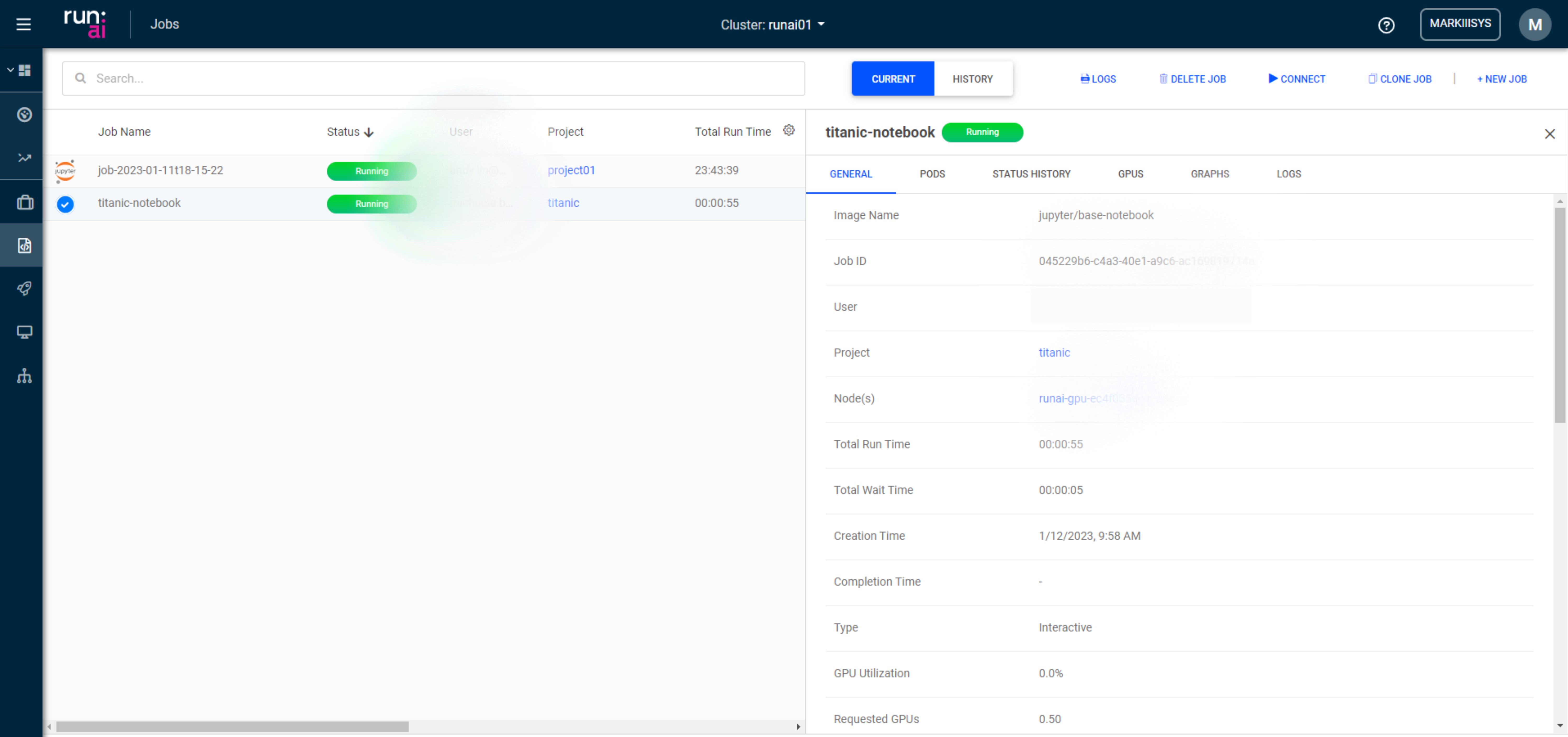The height and width of the screenshot is (737, 1568).
Task: Switch to the GENERAL tab
Action: pyautogui.click(x=850, y=174)
